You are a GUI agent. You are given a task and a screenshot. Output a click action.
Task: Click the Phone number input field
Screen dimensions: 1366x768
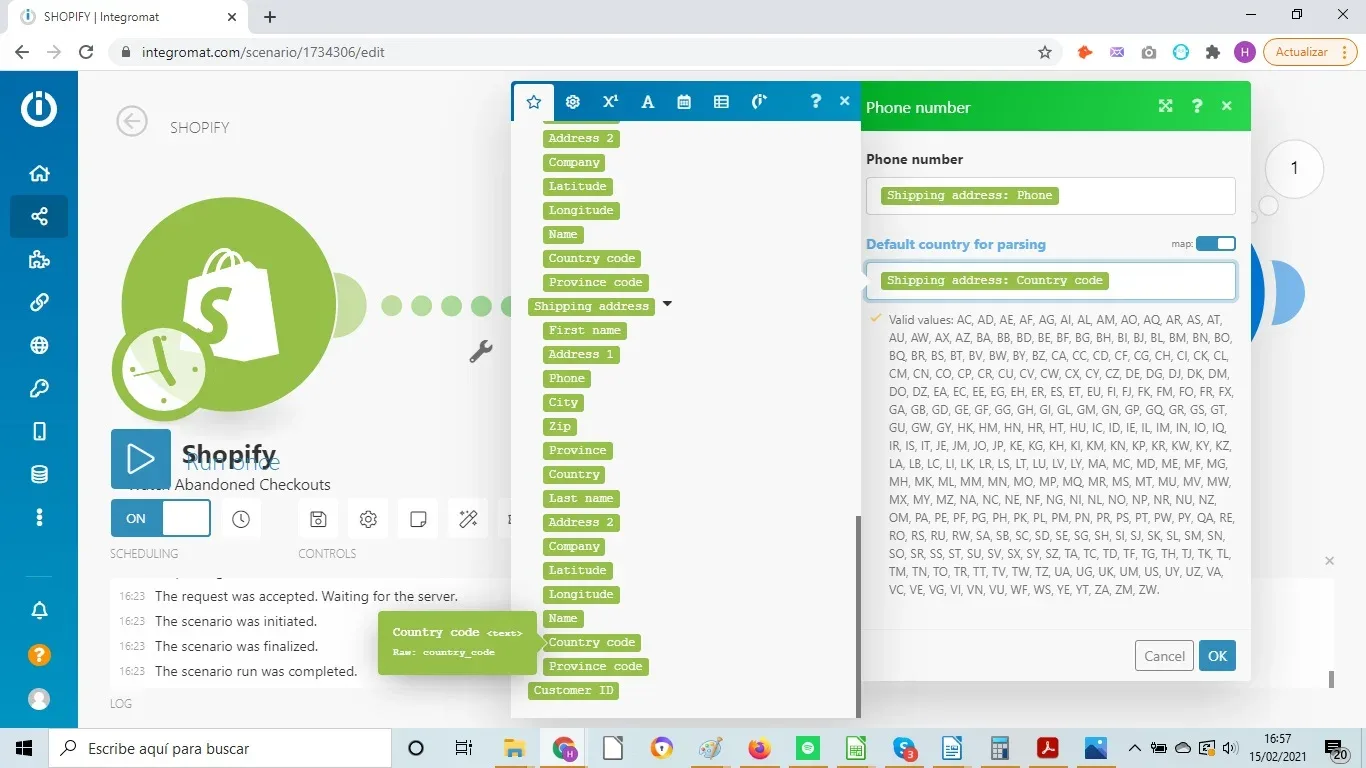1051,196
